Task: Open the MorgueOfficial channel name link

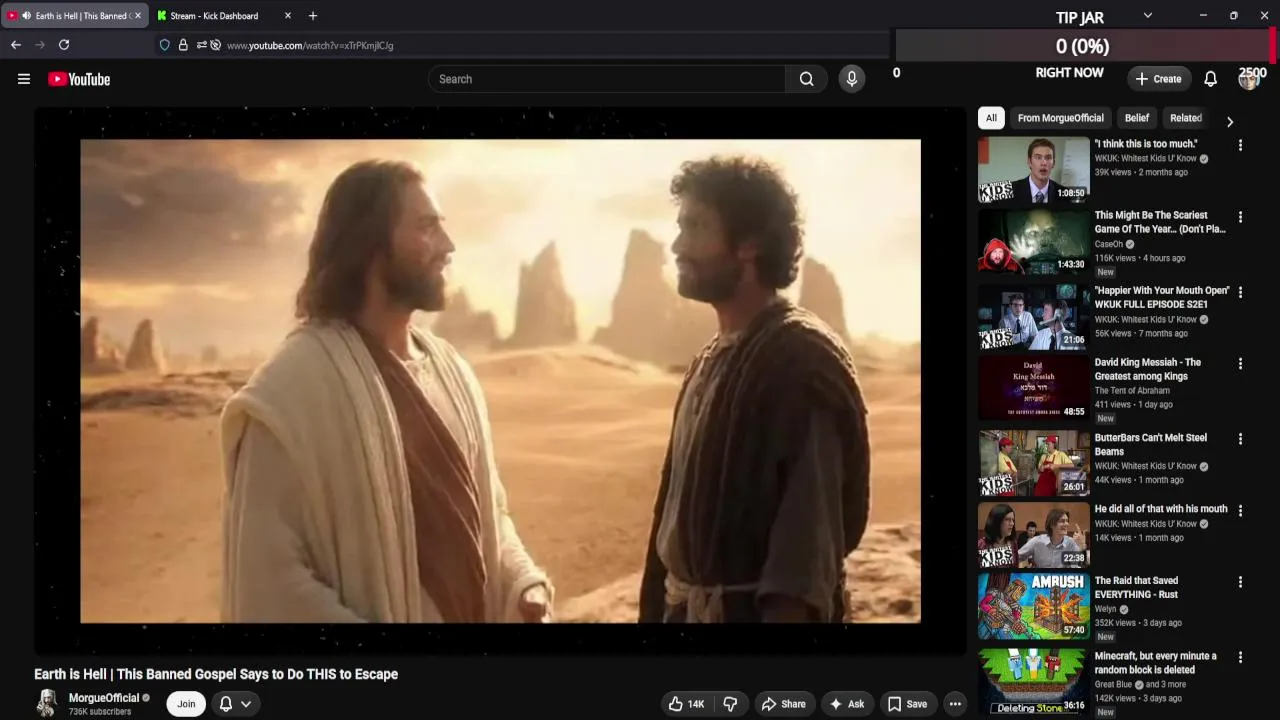Action: [x=104, y=698]
